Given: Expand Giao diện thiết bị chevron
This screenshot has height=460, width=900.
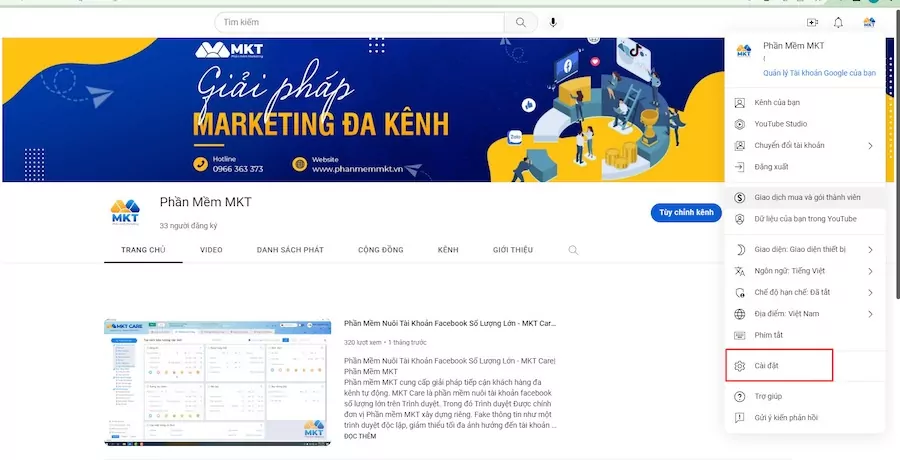Looking at the screenshot, I should coord(870,250).
